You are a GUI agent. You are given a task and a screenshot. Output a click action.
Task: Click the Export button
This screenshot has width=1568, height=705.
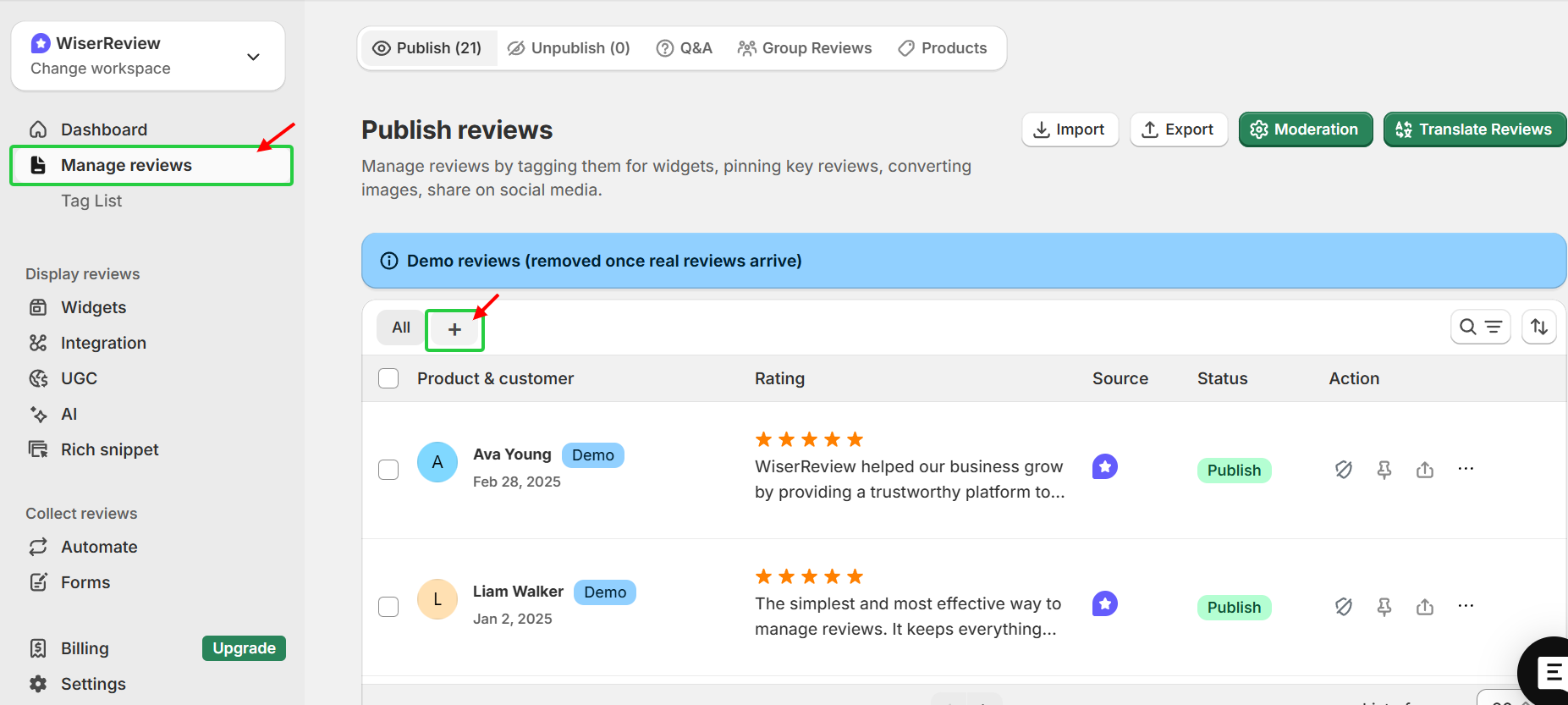(x=1179, y=129)
